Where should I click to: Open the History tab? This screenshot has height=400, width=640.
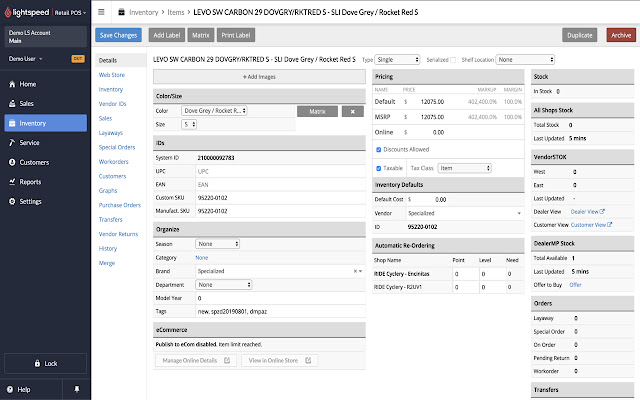point(108,248)
